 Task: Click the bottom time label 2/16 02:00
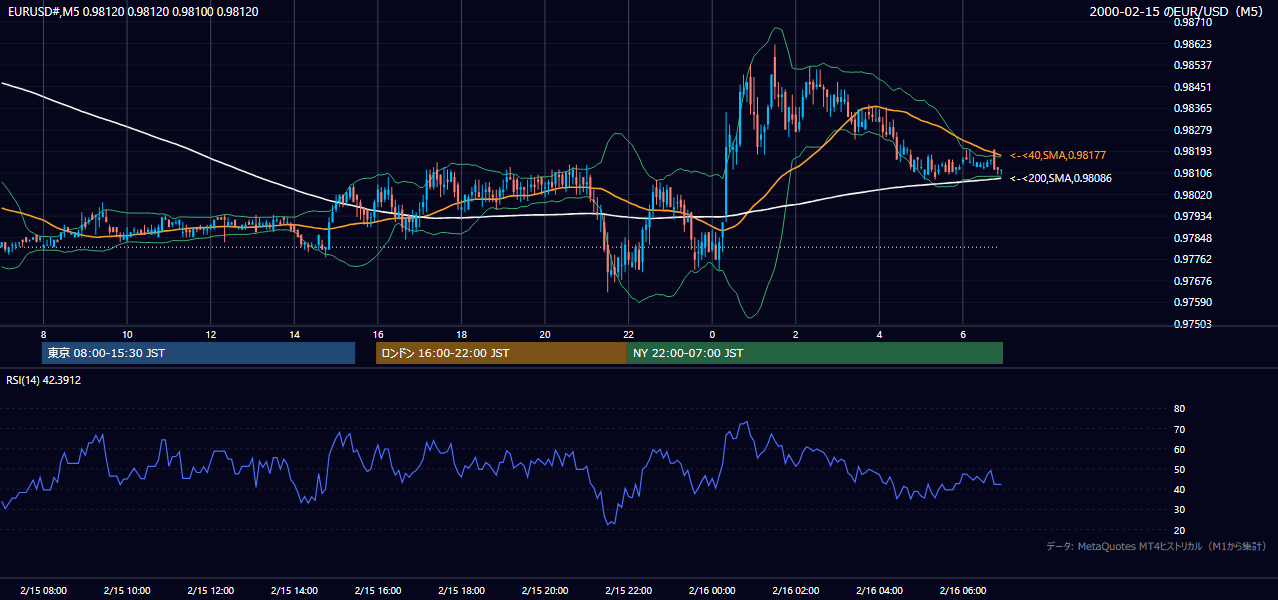click(x=796, y=591)
